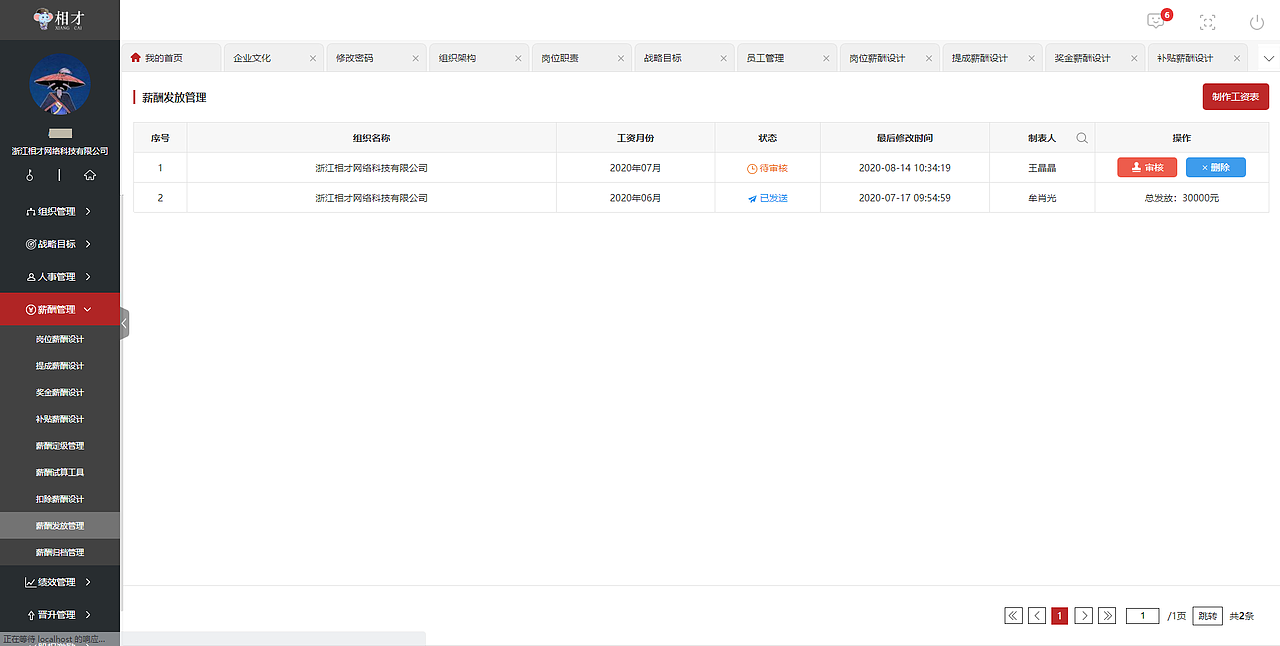The height and width of the screenshot is (646, 1280).
Task: Click the home icon in the sidebar
Action: tap(90, 175)
